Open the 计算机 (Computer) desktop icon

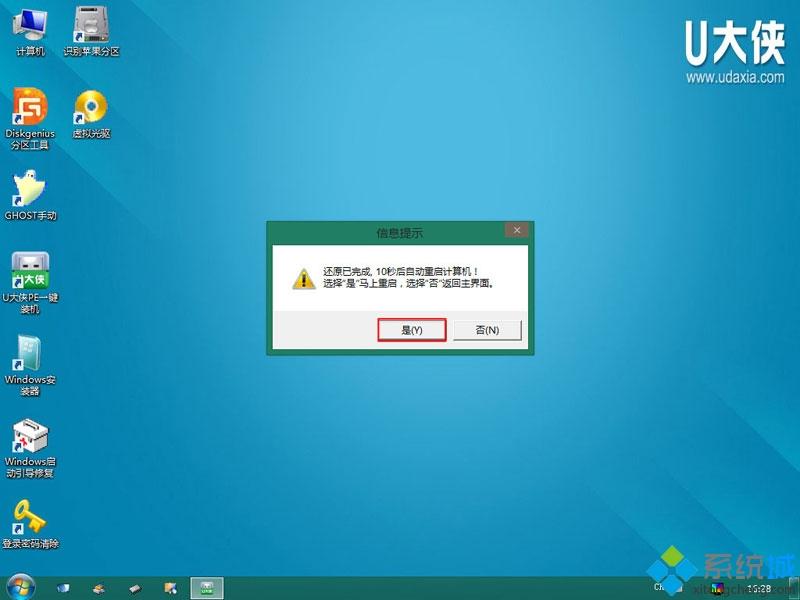(x=30, y=25)
